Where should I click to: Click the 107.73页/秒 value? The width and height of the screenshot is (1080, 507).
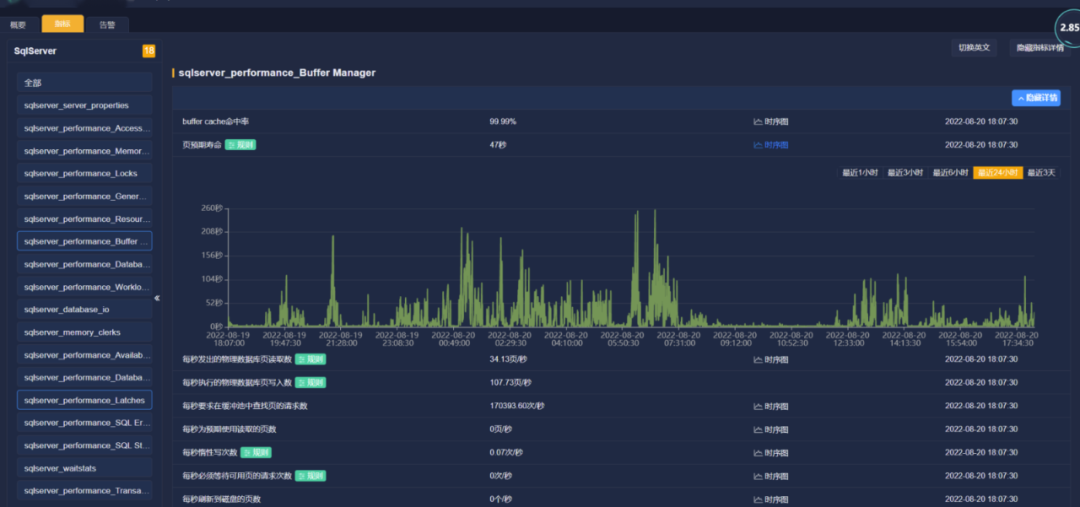510,382
